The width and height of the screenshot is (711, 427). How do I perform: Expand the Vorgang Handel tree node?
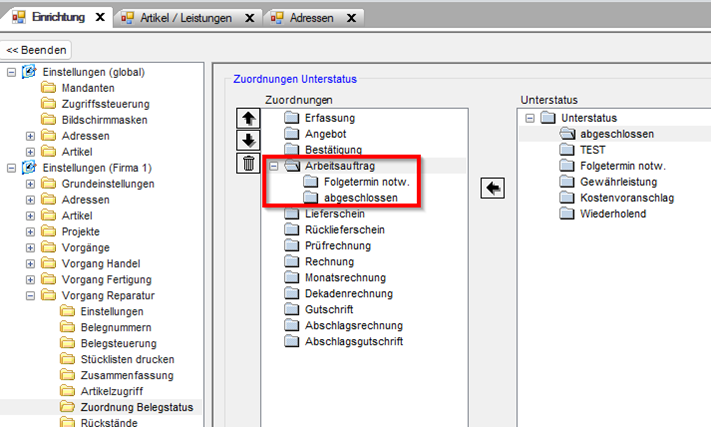pos(30,264)
